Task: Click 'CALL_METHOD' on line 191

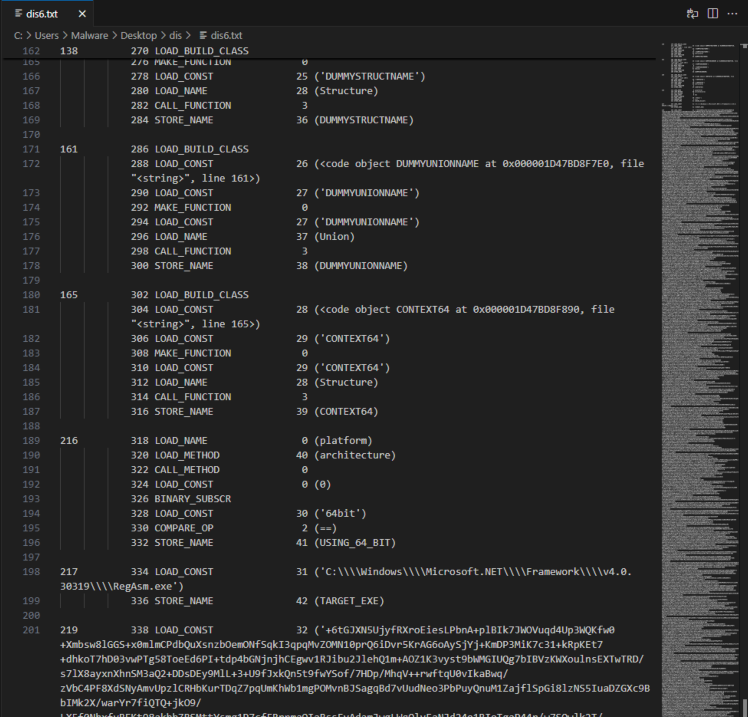Action: (187, 470)
